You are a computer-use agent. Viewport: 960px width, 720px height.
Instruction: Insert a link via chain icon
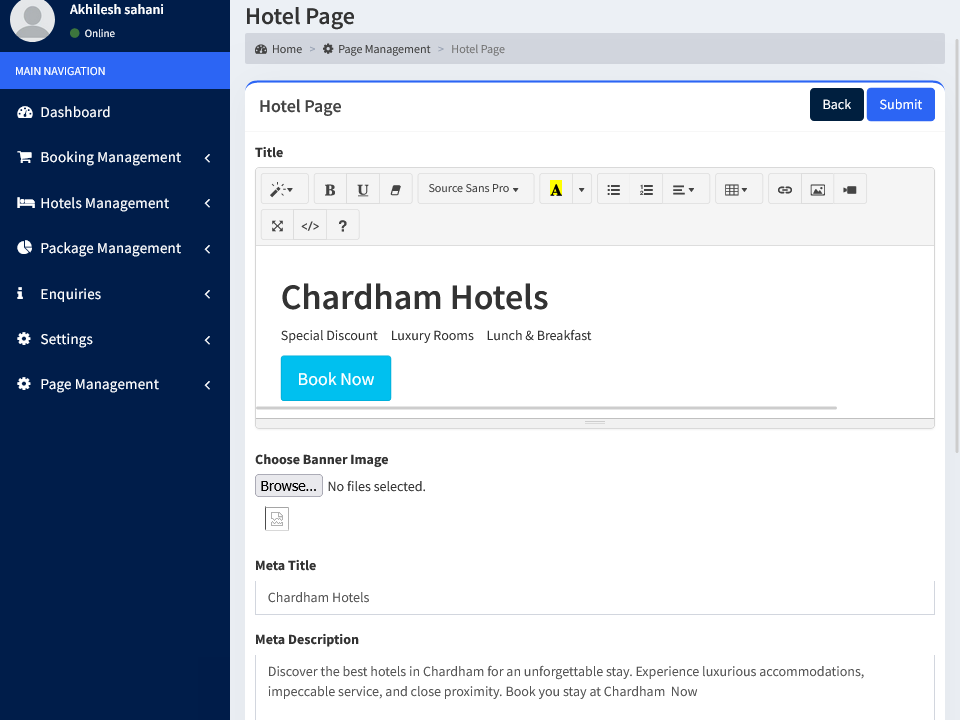click(785, 189)
